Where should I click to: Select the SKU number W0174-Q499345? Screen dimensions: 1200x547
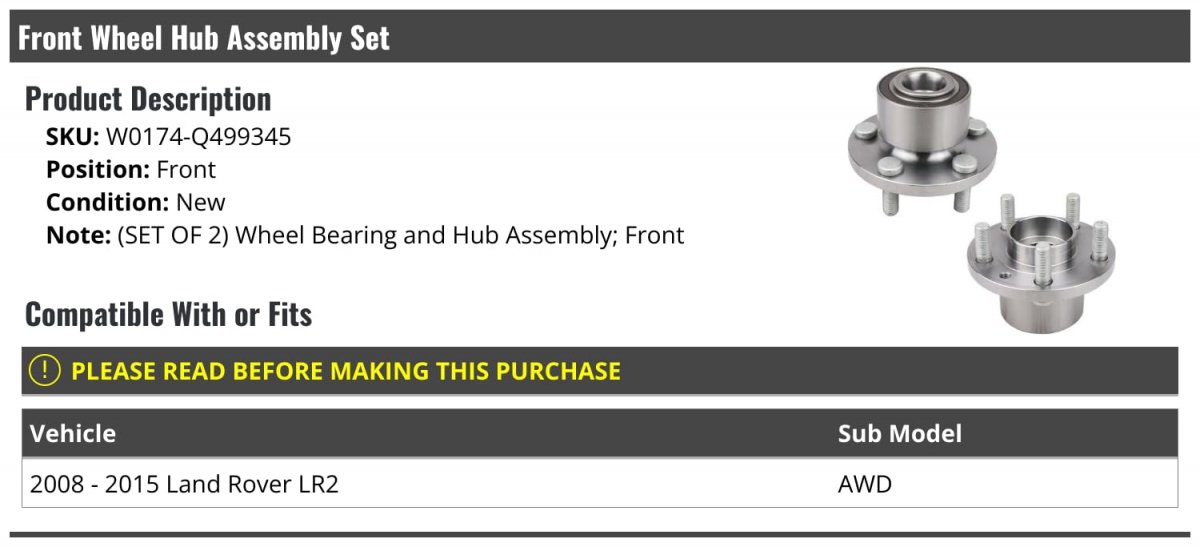[198, 137]
